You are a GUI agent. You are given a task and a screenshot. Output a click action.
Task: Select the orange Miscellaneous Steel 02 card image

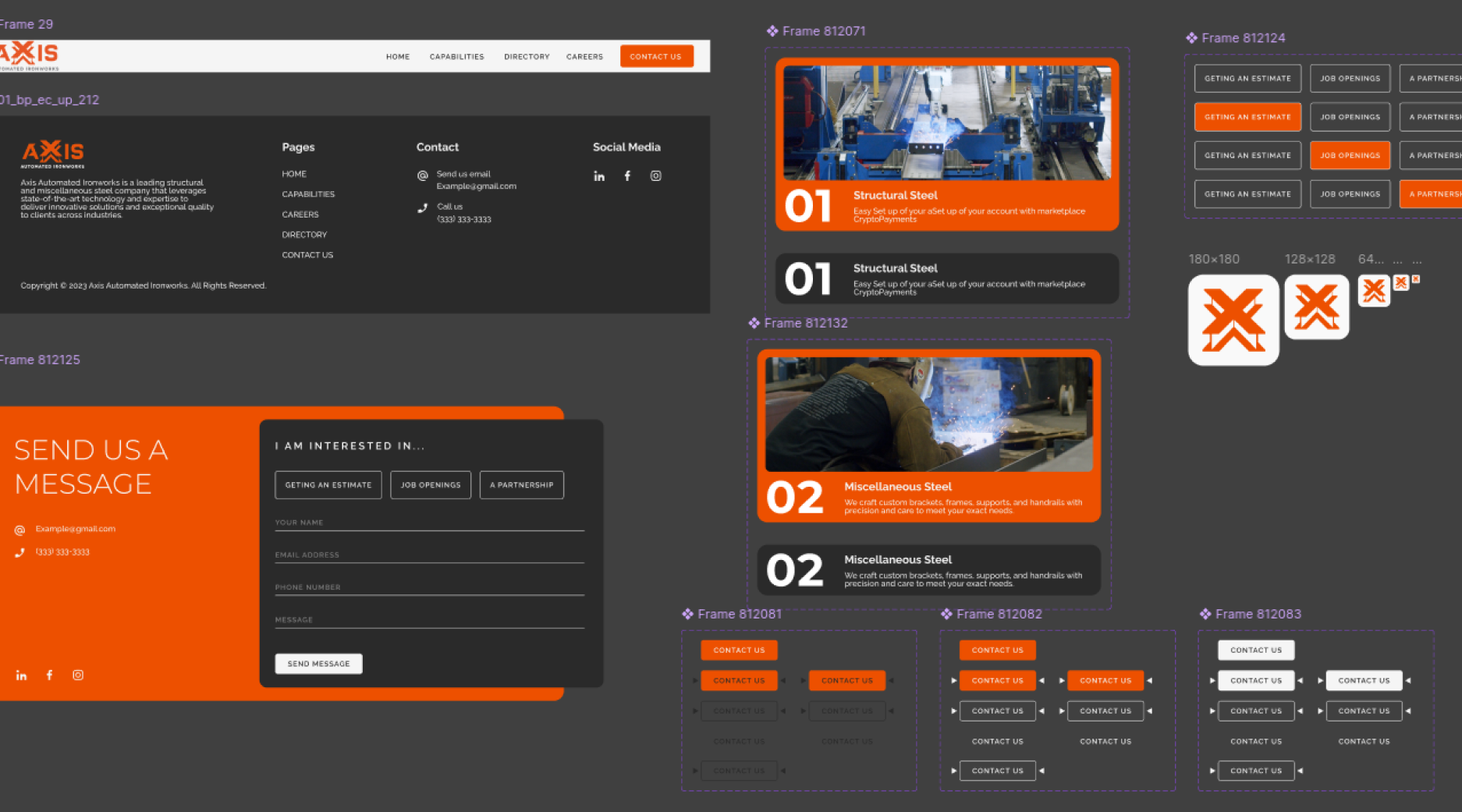click(928, 414)
